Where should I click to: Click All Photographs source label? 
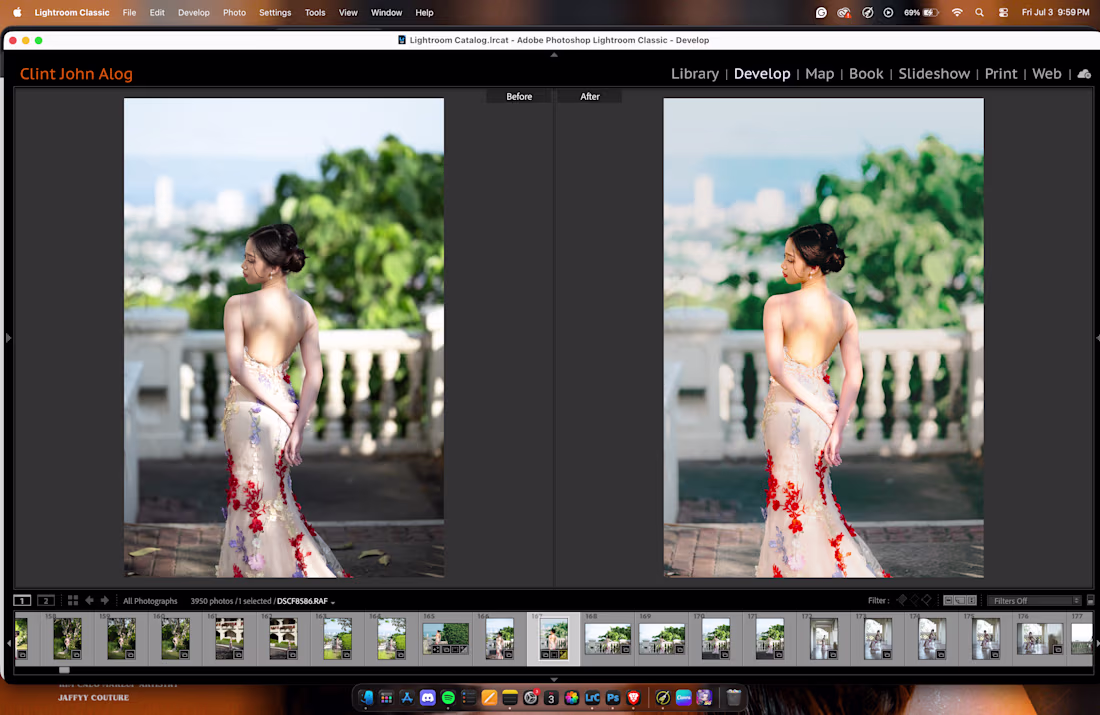tap(150, 601)
